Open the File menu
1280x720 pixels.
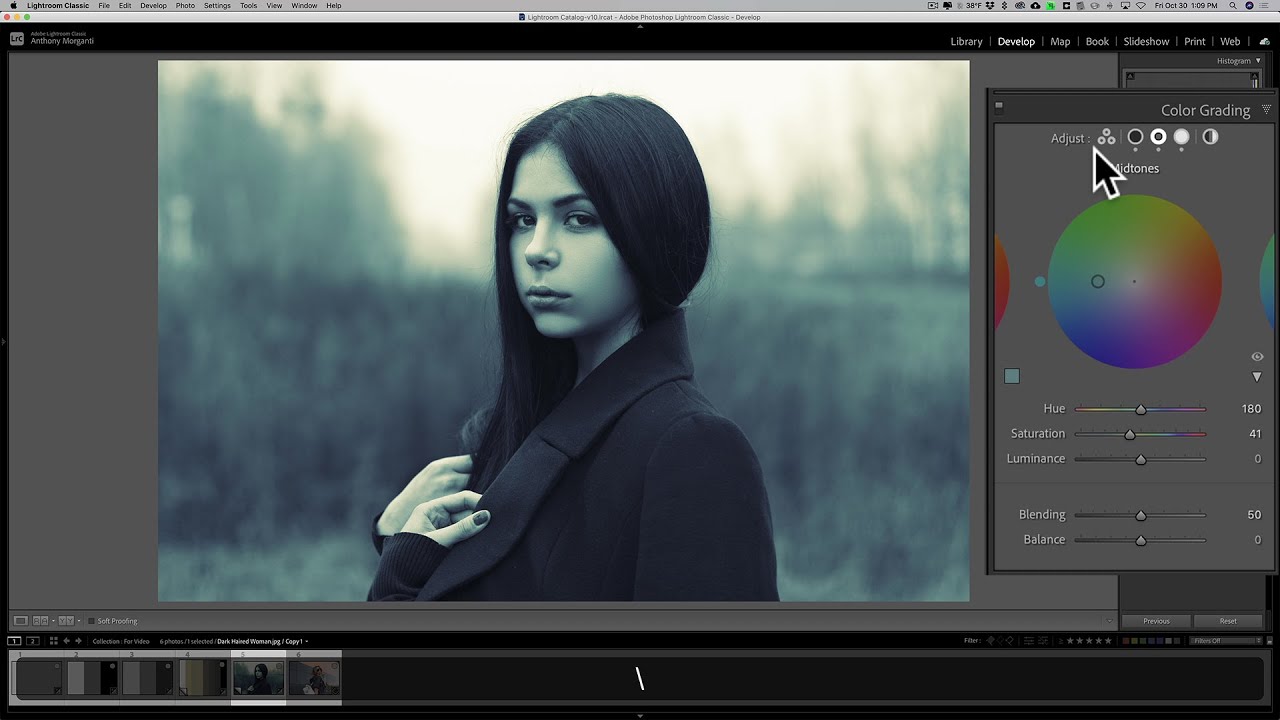click(104, 6)
